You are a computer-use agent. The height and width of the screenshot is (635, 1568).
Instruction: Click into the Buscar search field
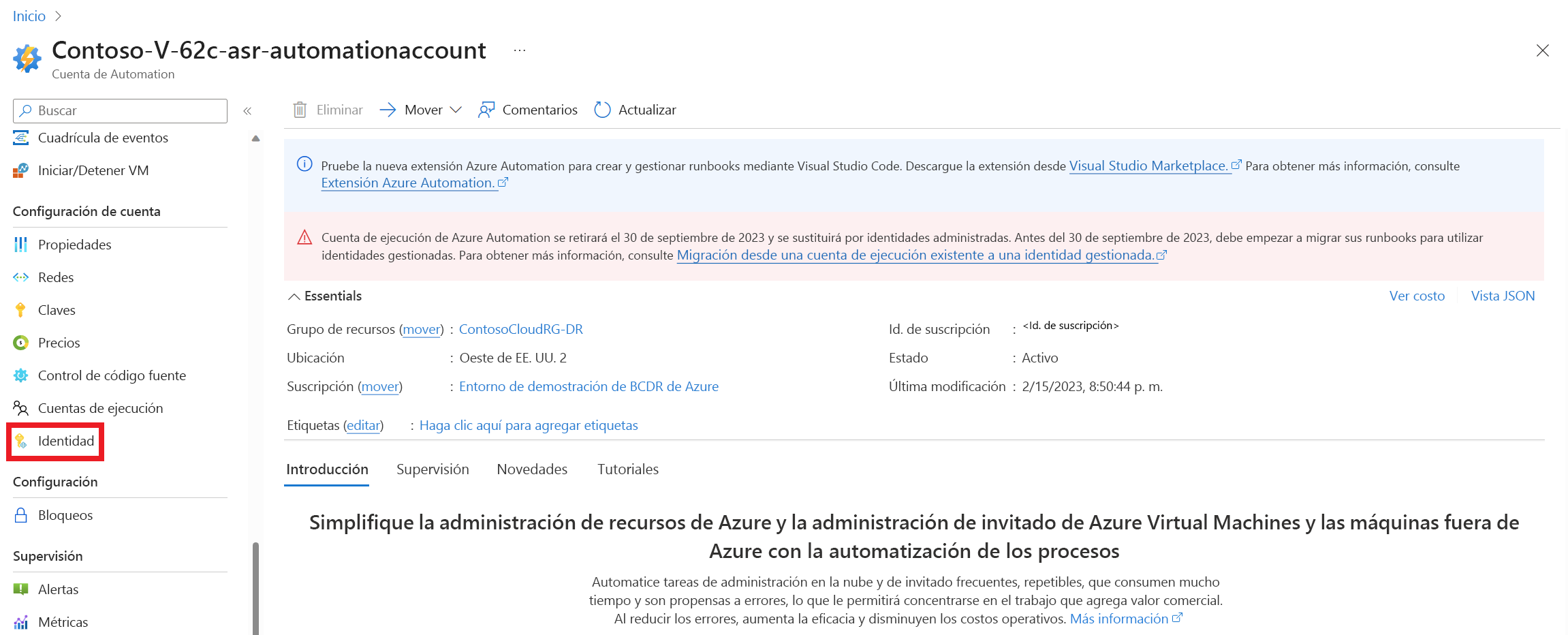(x=120, y=110)
